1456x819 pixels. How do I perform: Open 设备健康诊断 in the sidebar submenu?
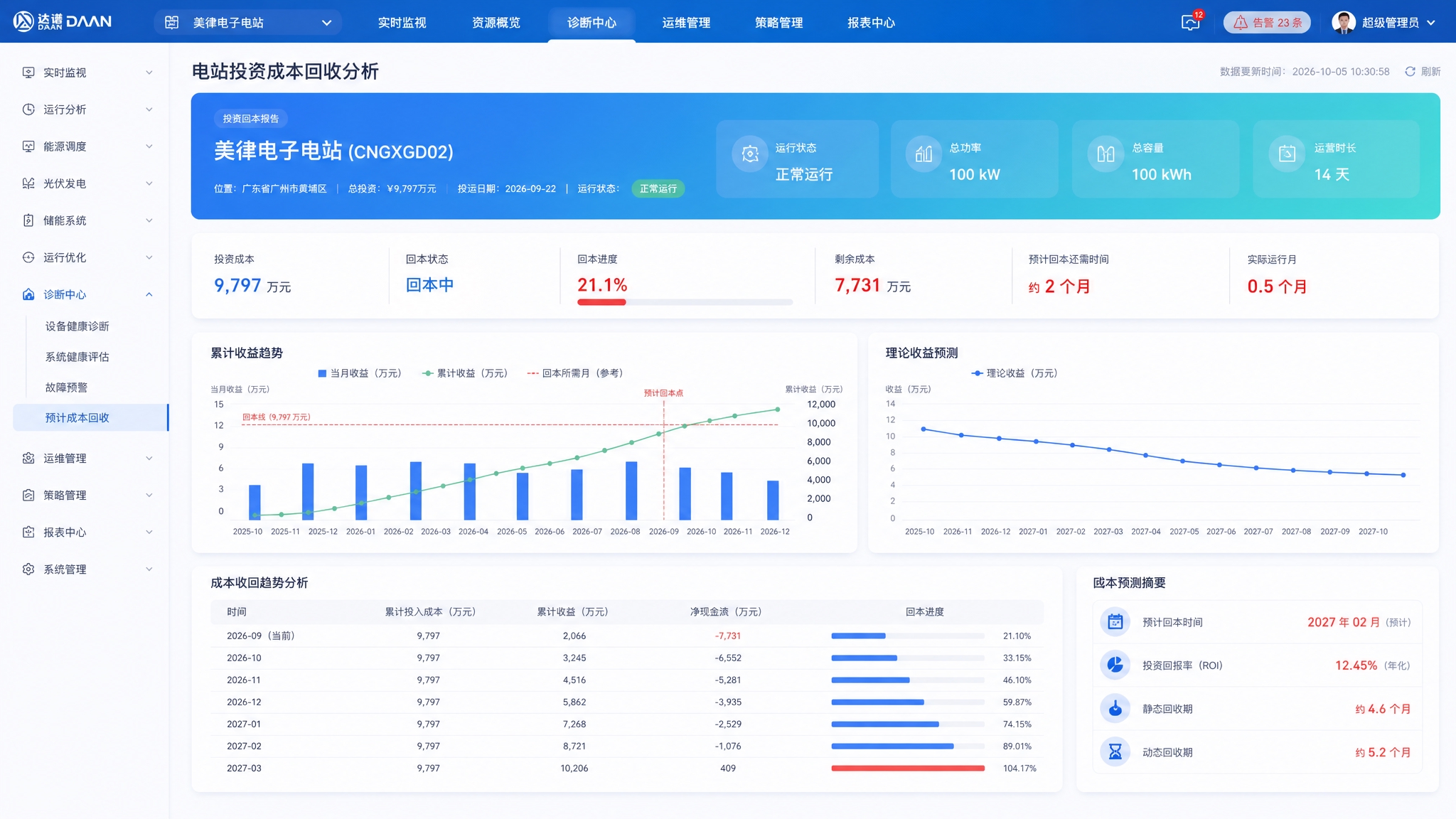[77, 326]
